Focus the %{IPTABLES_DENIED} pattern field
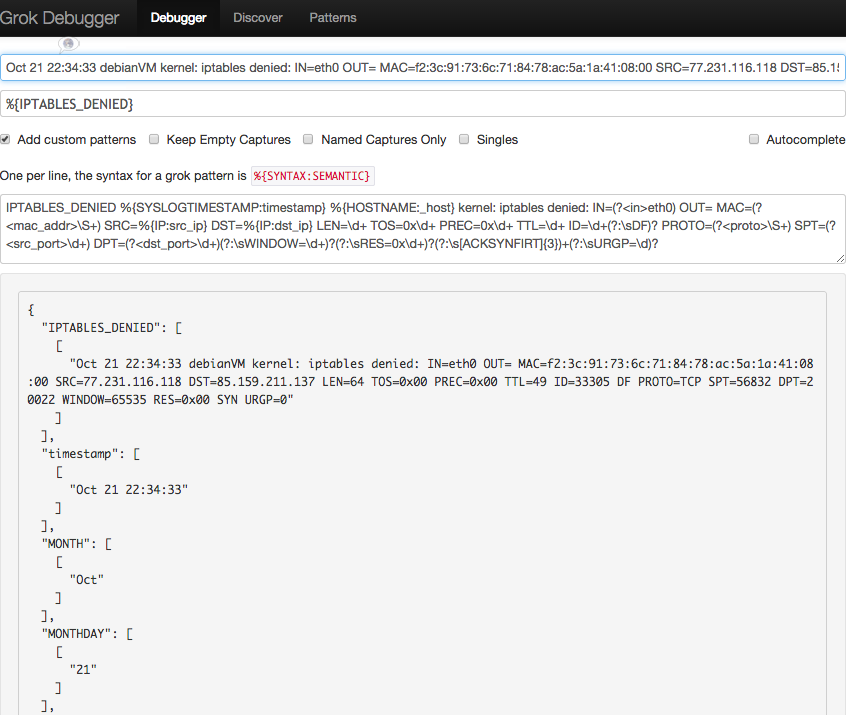 click(x=423, y=104)
